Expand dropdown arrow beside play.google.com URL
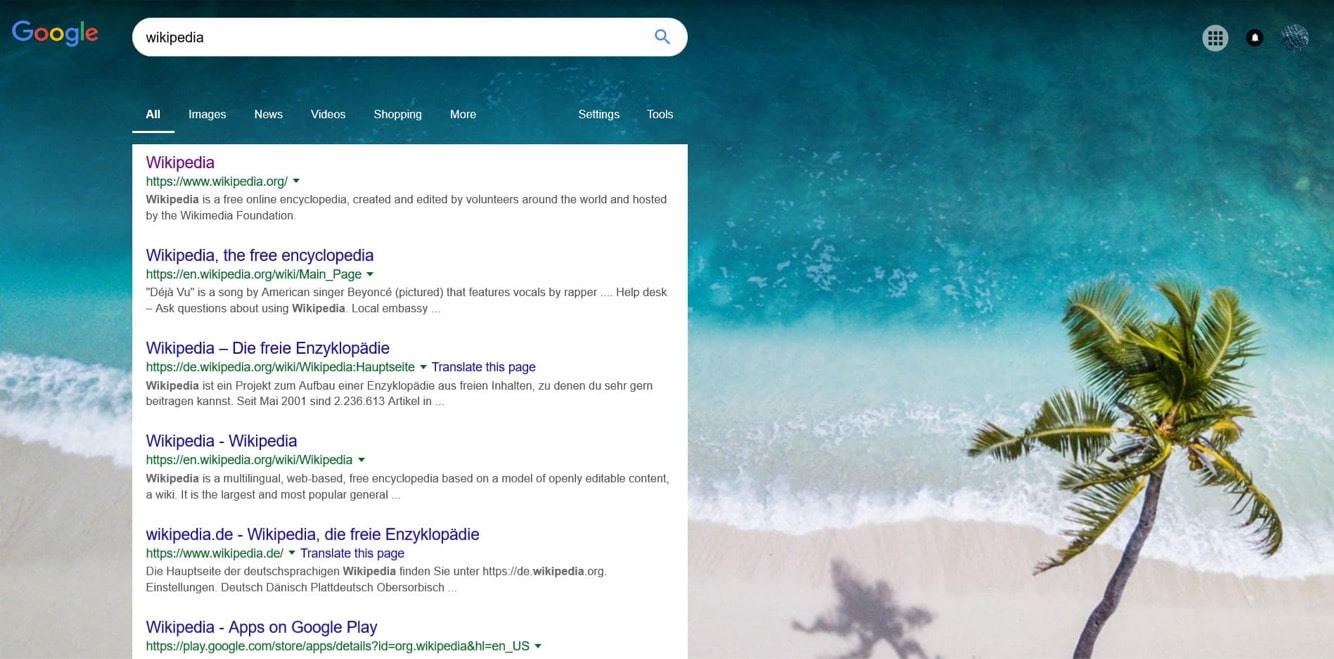Screen dimensions: 1334x659 [x=538, y=646]
